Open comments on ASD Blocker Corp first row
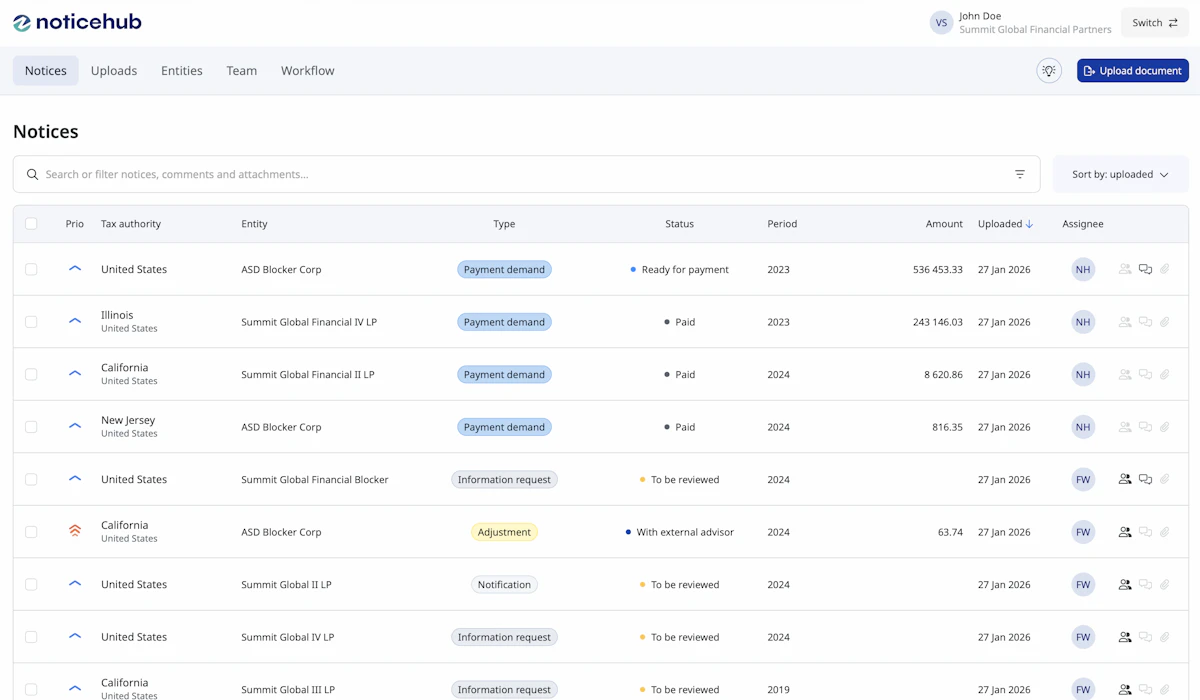Viewport: 1200px width, 700px height. [1145, 269]
